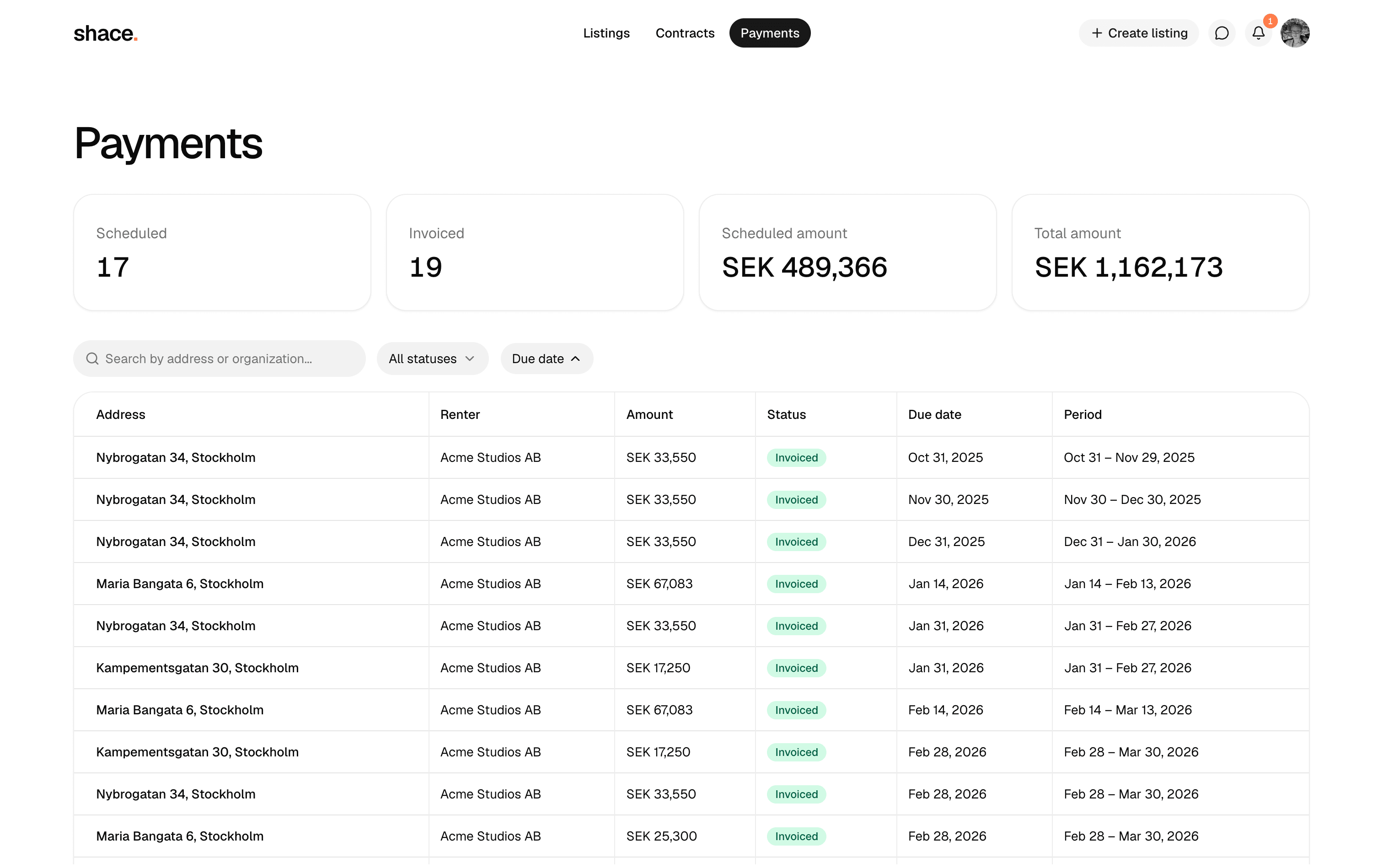Click the SEK 17,250 amount due Jan 31
1383x868 pixels.
coord(658,668)
